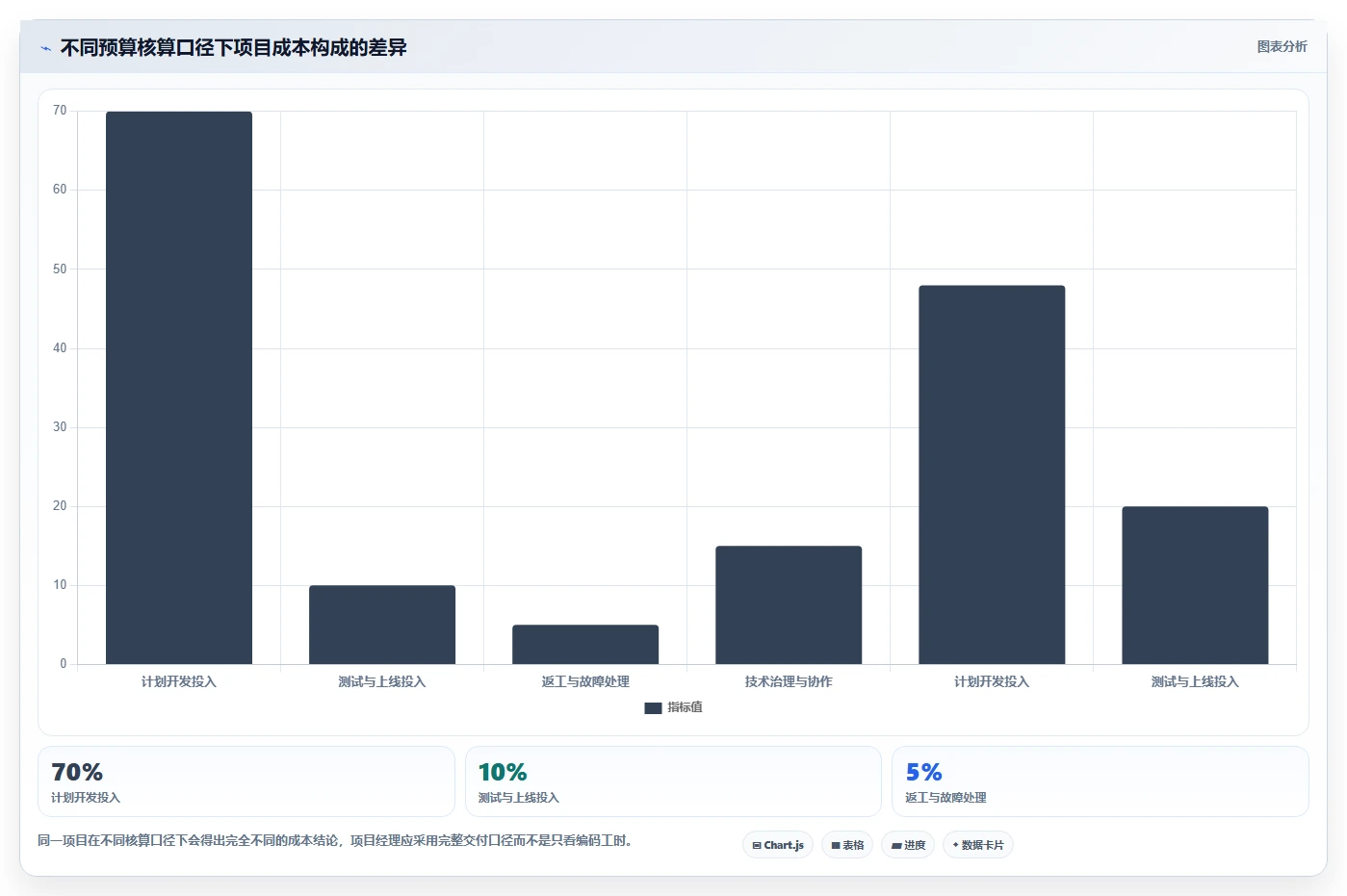Viewport: 1347px width, 896px height.
Task: Select the 技术治理与协作 bar with value 15
Action: pyautogui.click(x=789, y=605)
